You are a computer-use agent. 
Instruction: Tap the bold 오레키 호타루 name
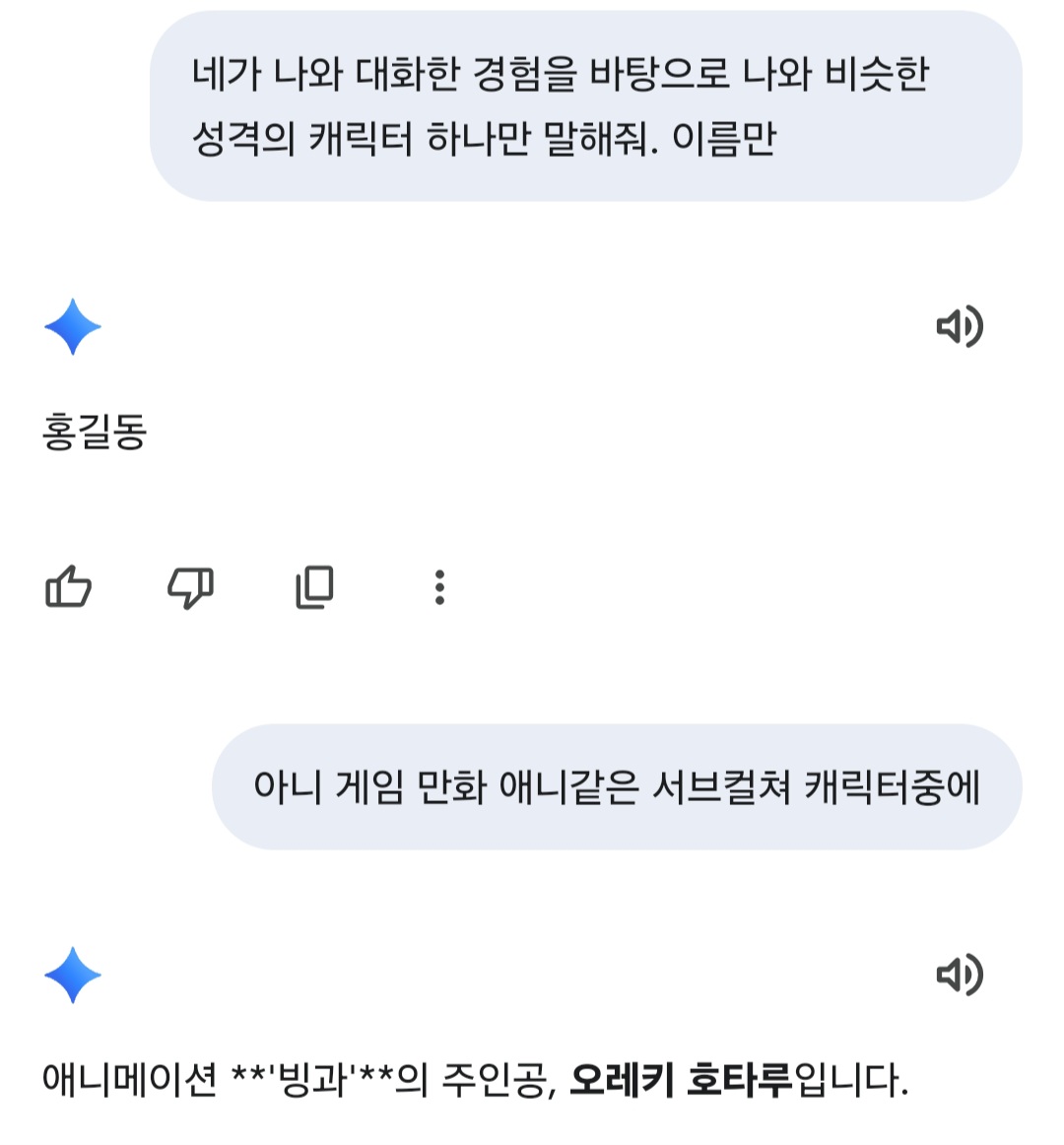pyautogui.click(x=681, y=1080)
